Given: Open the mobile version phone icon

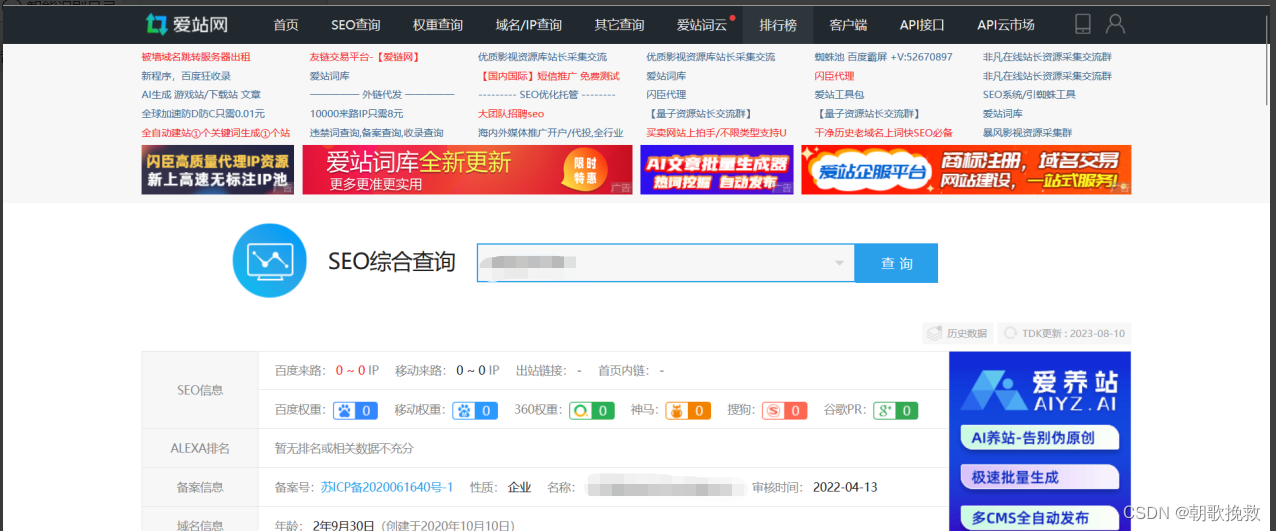Looking at the screenshot, I should point(1082,24).
